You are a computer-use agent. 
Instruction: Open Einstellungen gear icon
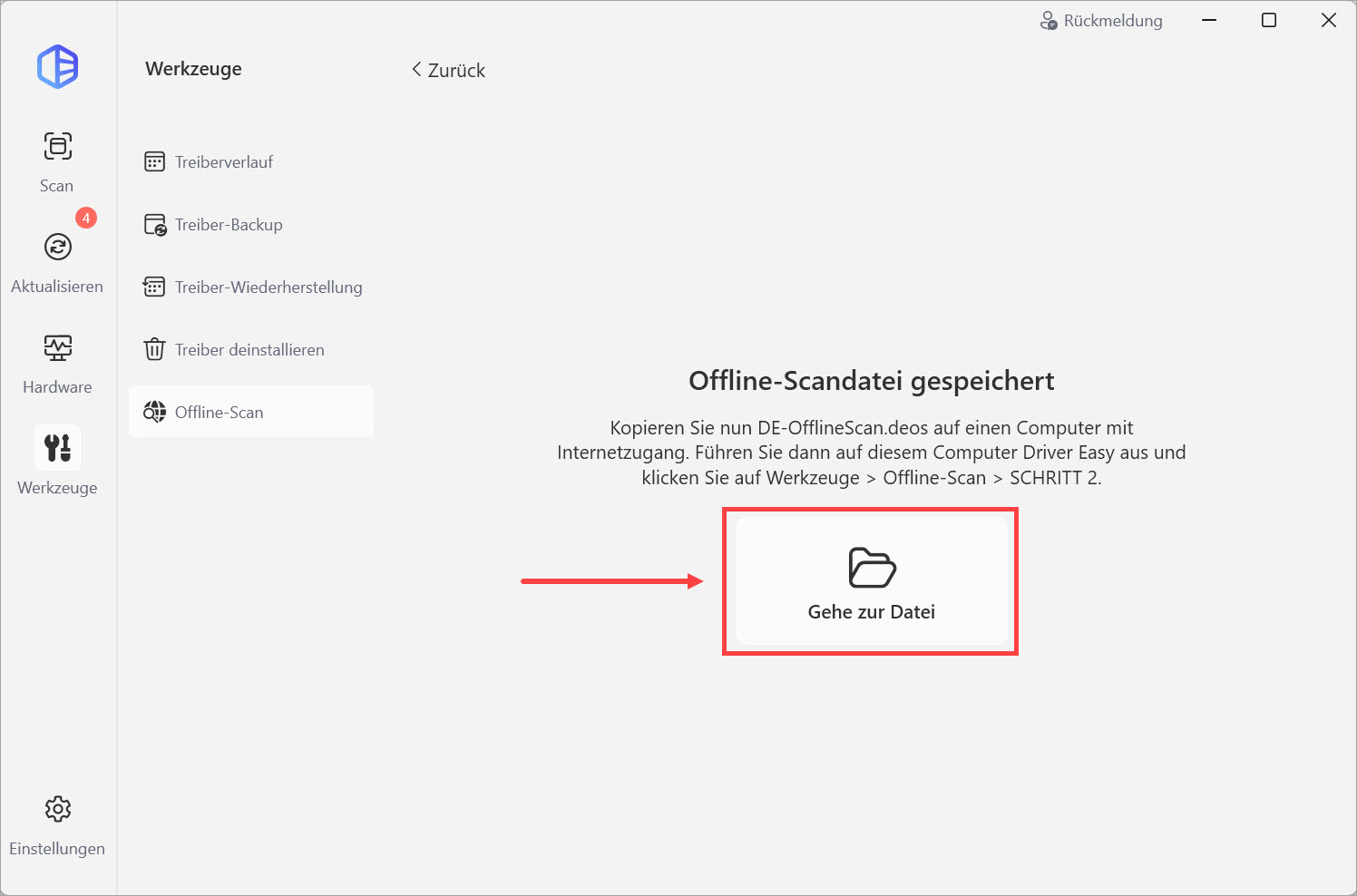coord(57,809)
